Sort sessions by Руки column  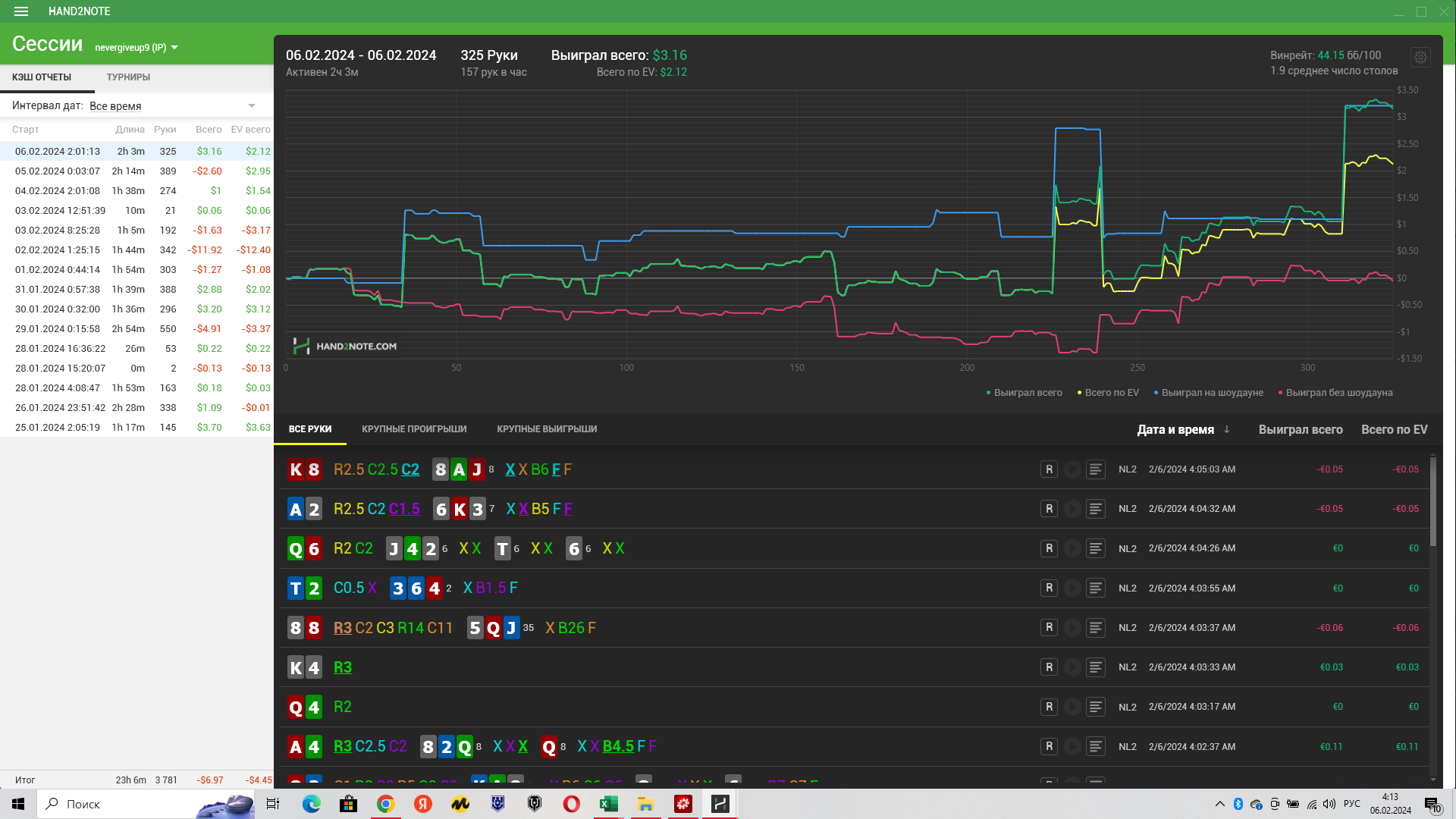pos(165,130)
